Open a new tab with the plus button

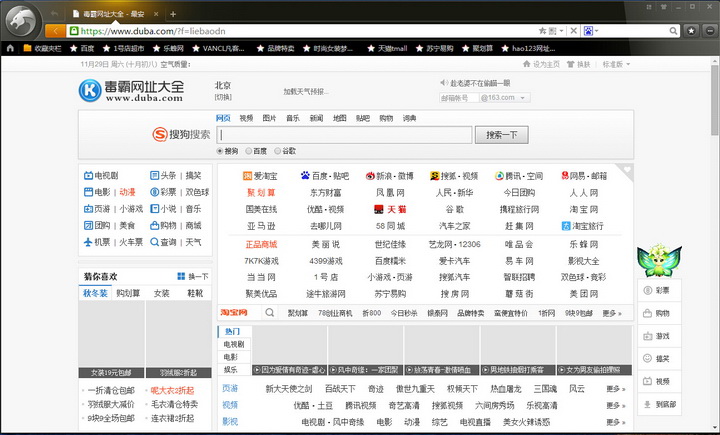tap(173, 14)
